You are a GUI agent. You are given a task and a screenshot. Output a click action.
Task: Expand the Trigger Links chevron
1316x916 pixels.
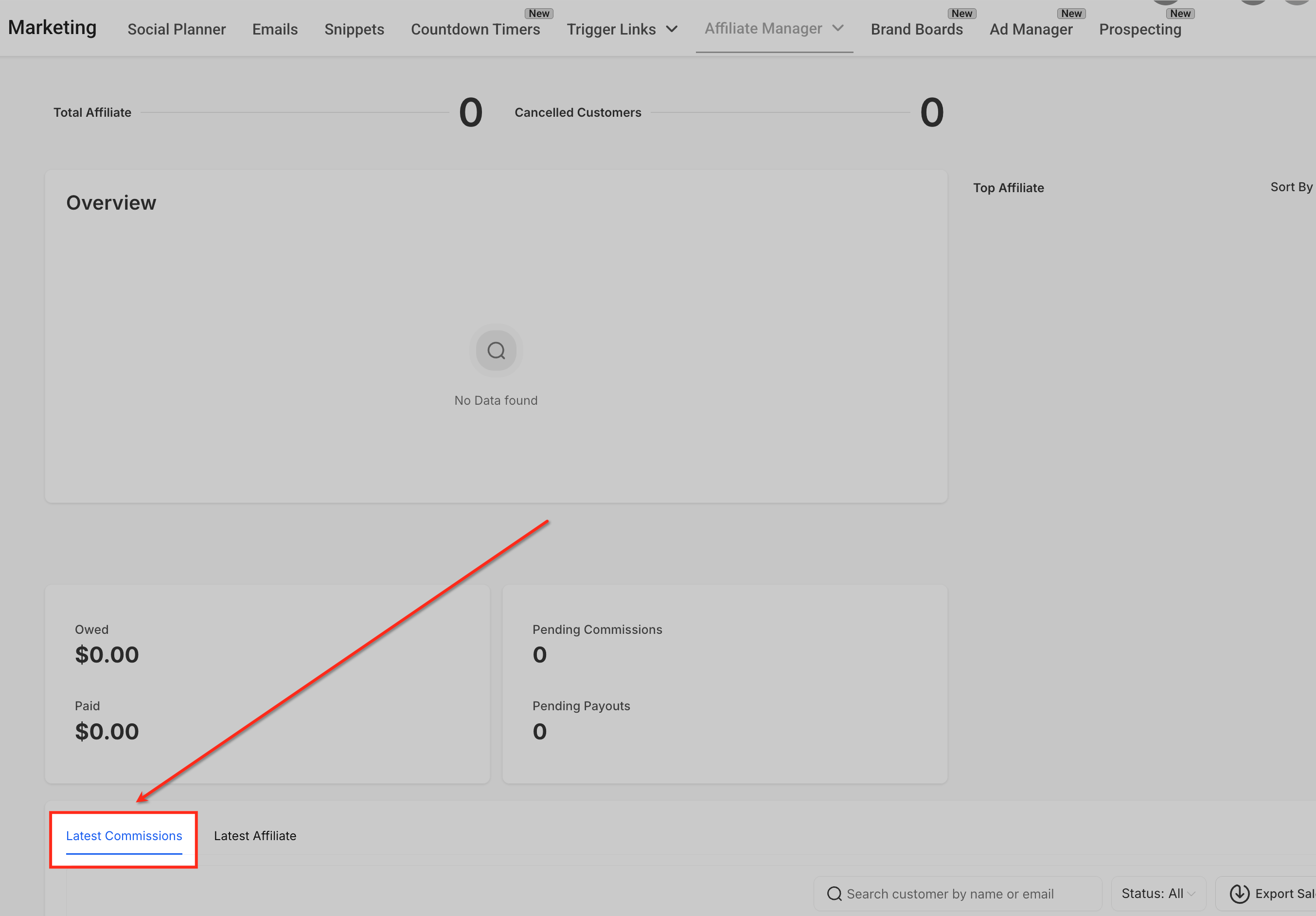coord(672,29)
